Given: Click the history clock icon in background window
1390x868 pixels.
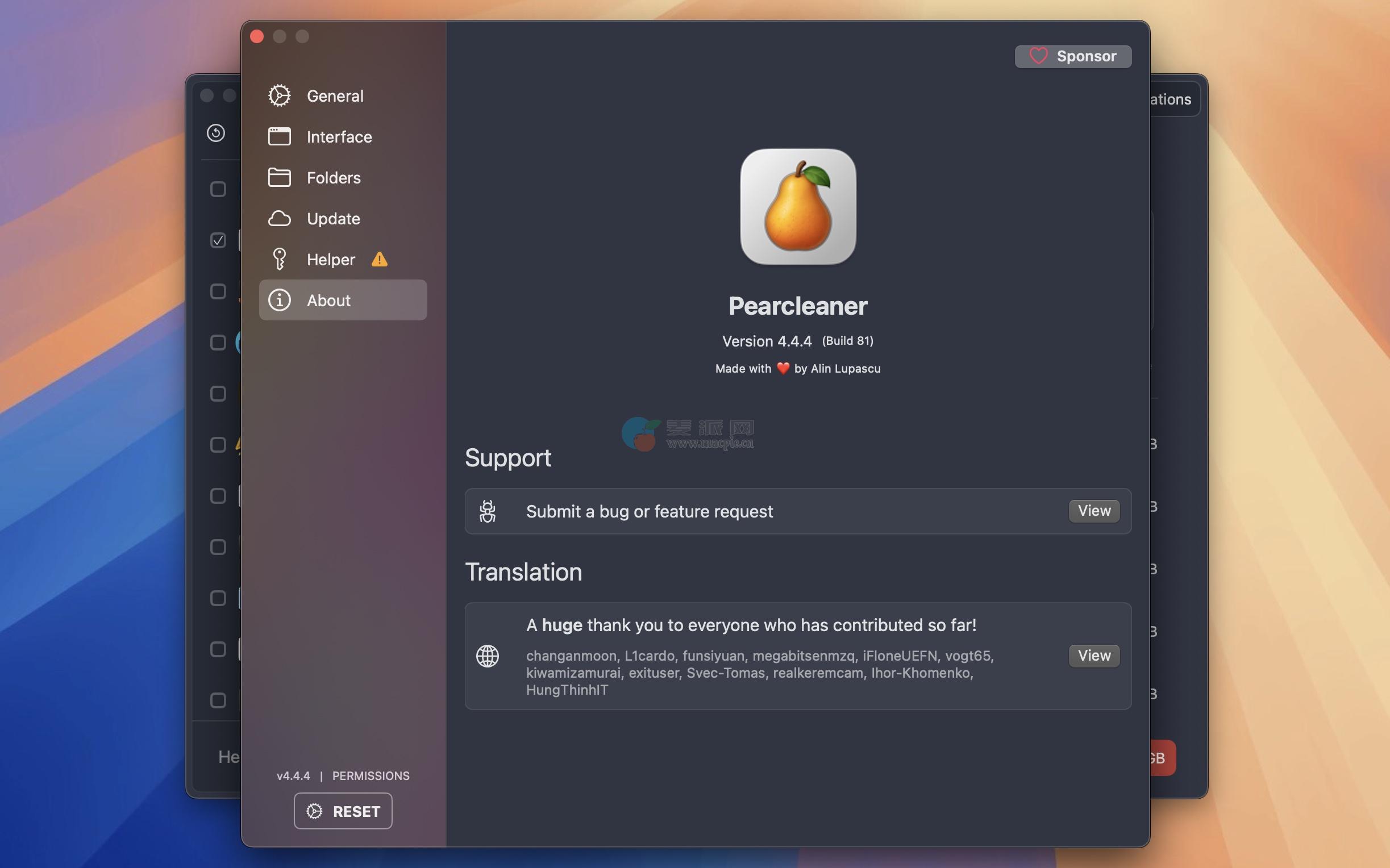Looking at the screenshot, I should point(216,133).
